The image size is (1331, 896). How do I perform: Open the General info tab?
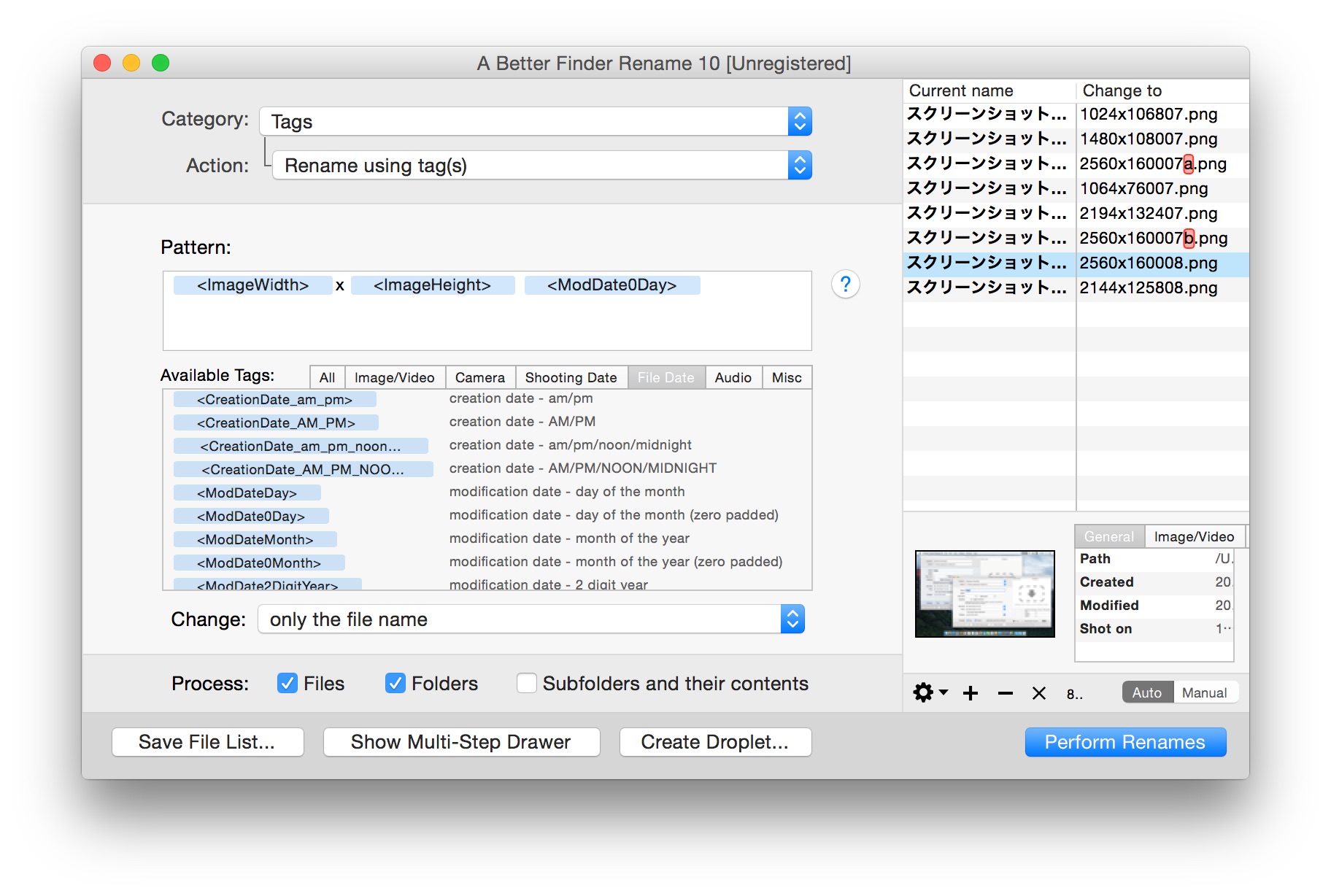point(1109,536)
